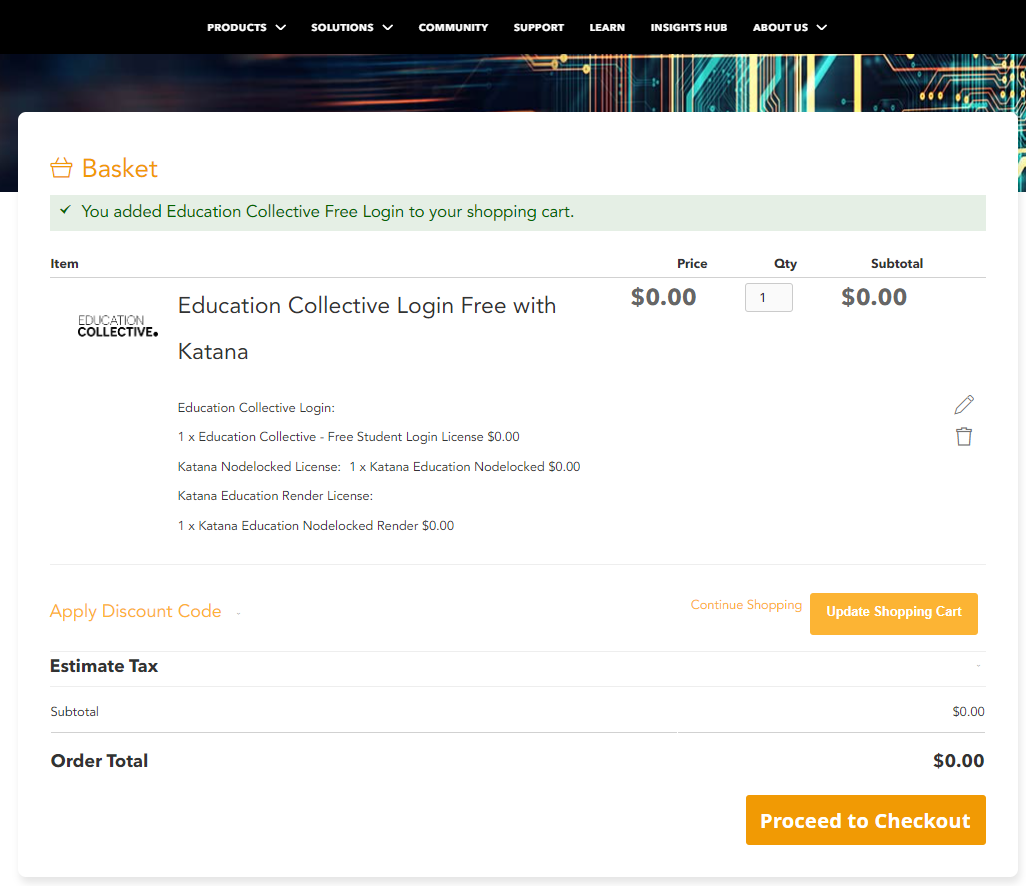
Task: Click the orange basket icon beside Basket
Action: [62, 168]
